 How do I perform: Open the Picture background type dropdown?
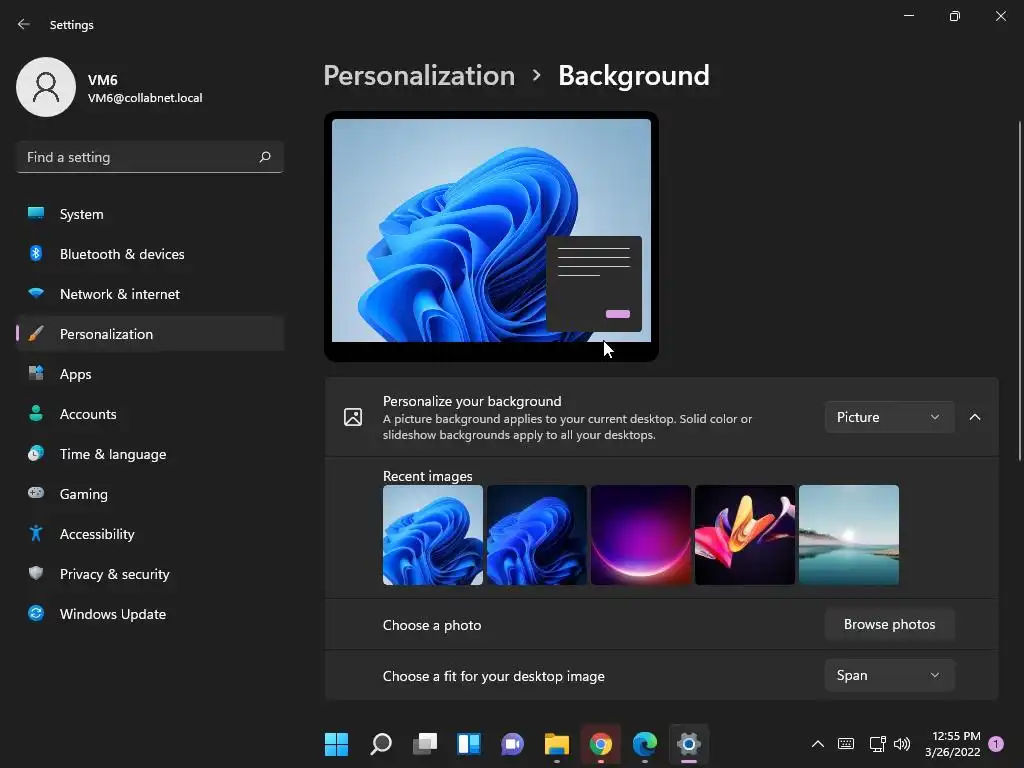(x=889, y=417)
